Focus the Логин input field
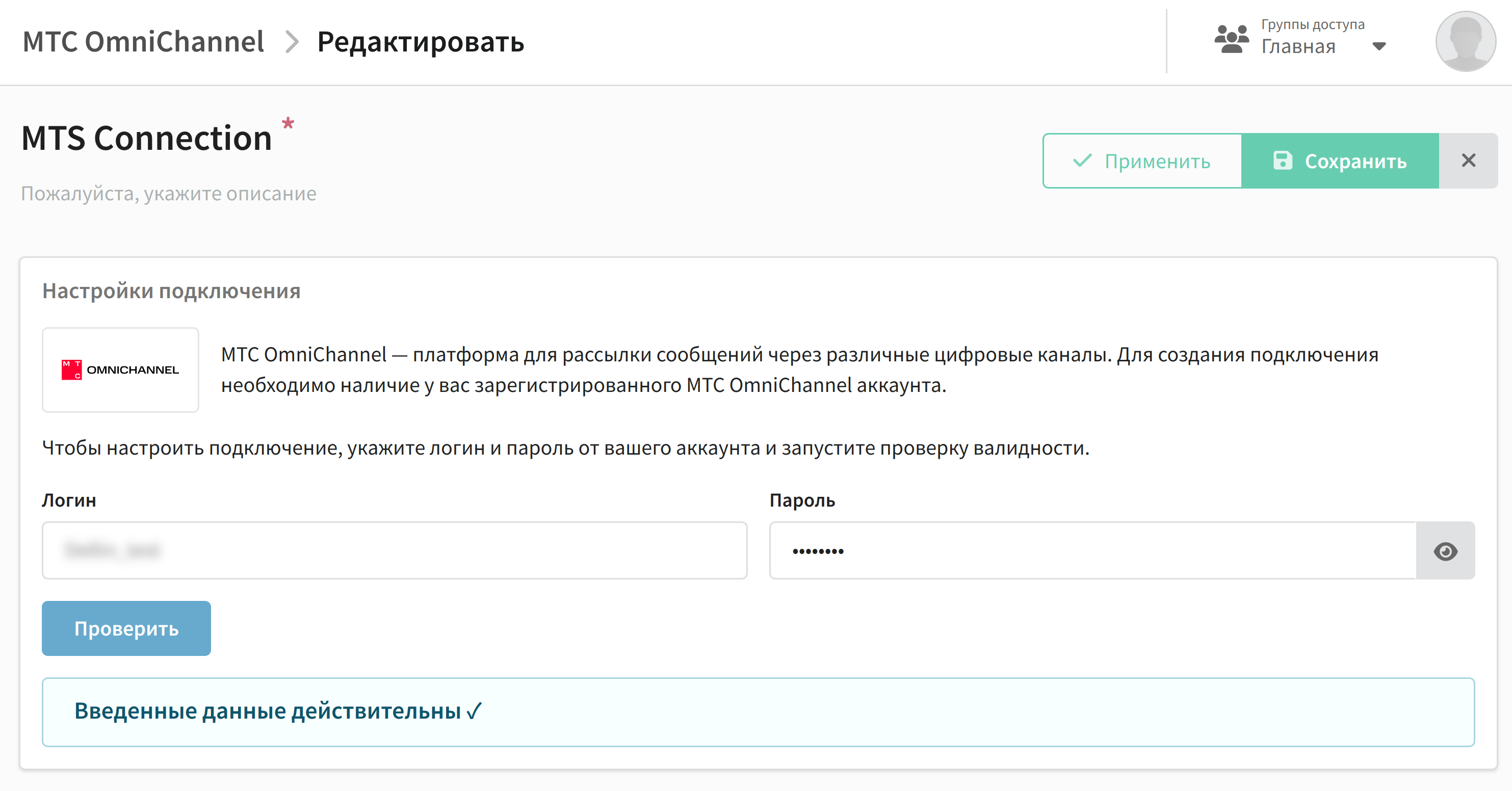 pyautogui.click(x=395, y=550)
